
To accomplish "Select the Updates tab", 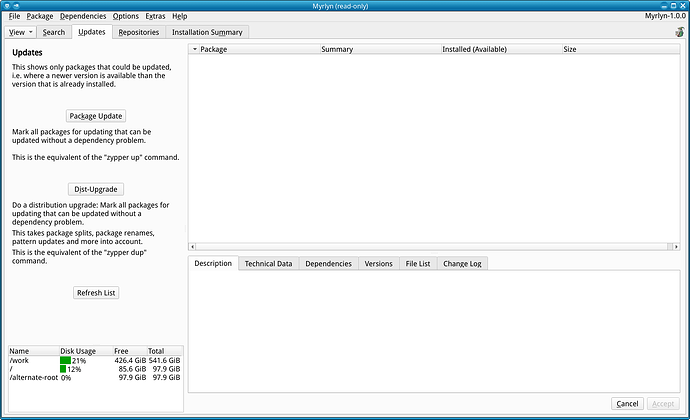I will 92,32.
